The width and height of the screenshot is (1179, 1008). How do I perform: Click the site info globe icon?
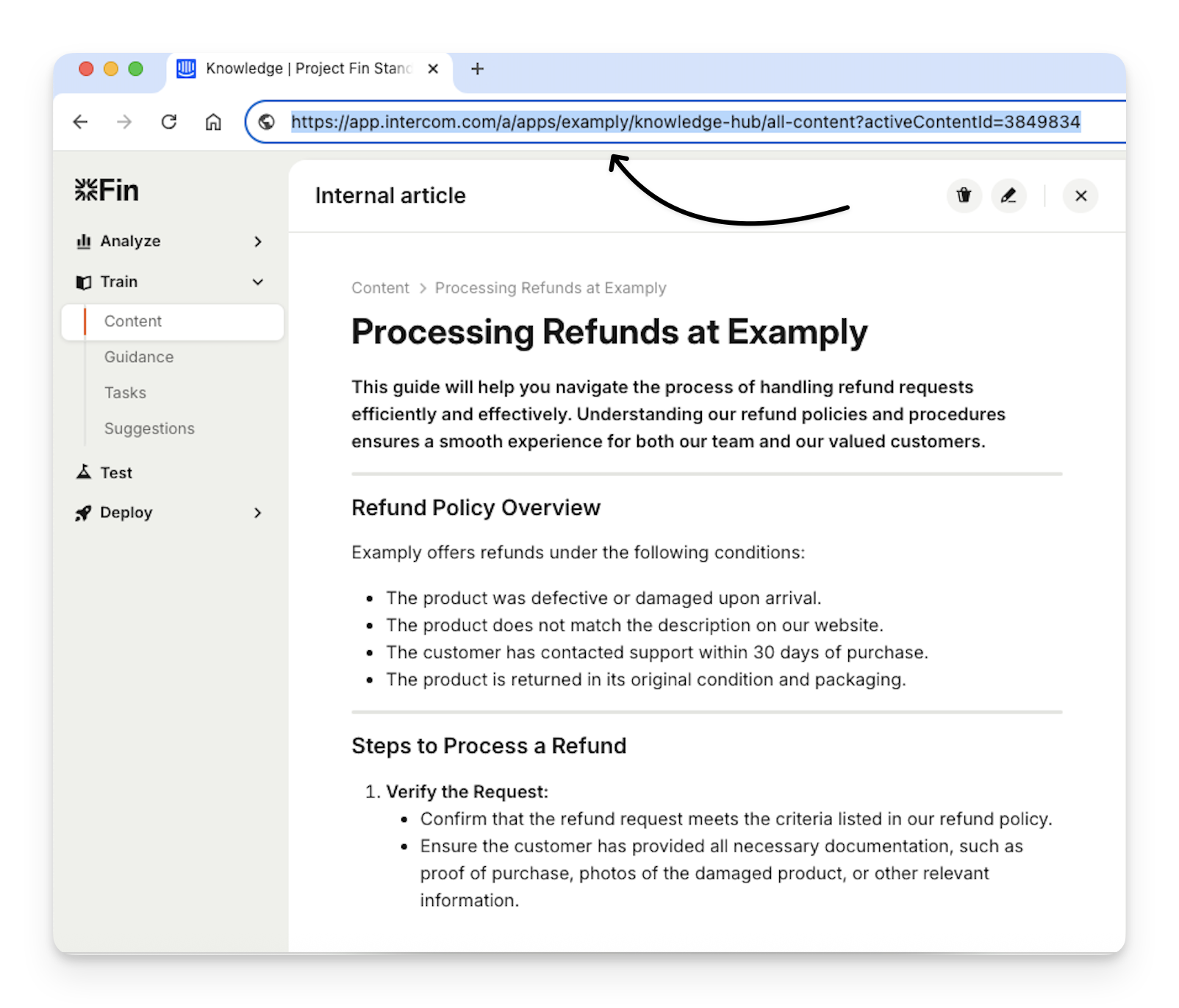coord(267,122)
